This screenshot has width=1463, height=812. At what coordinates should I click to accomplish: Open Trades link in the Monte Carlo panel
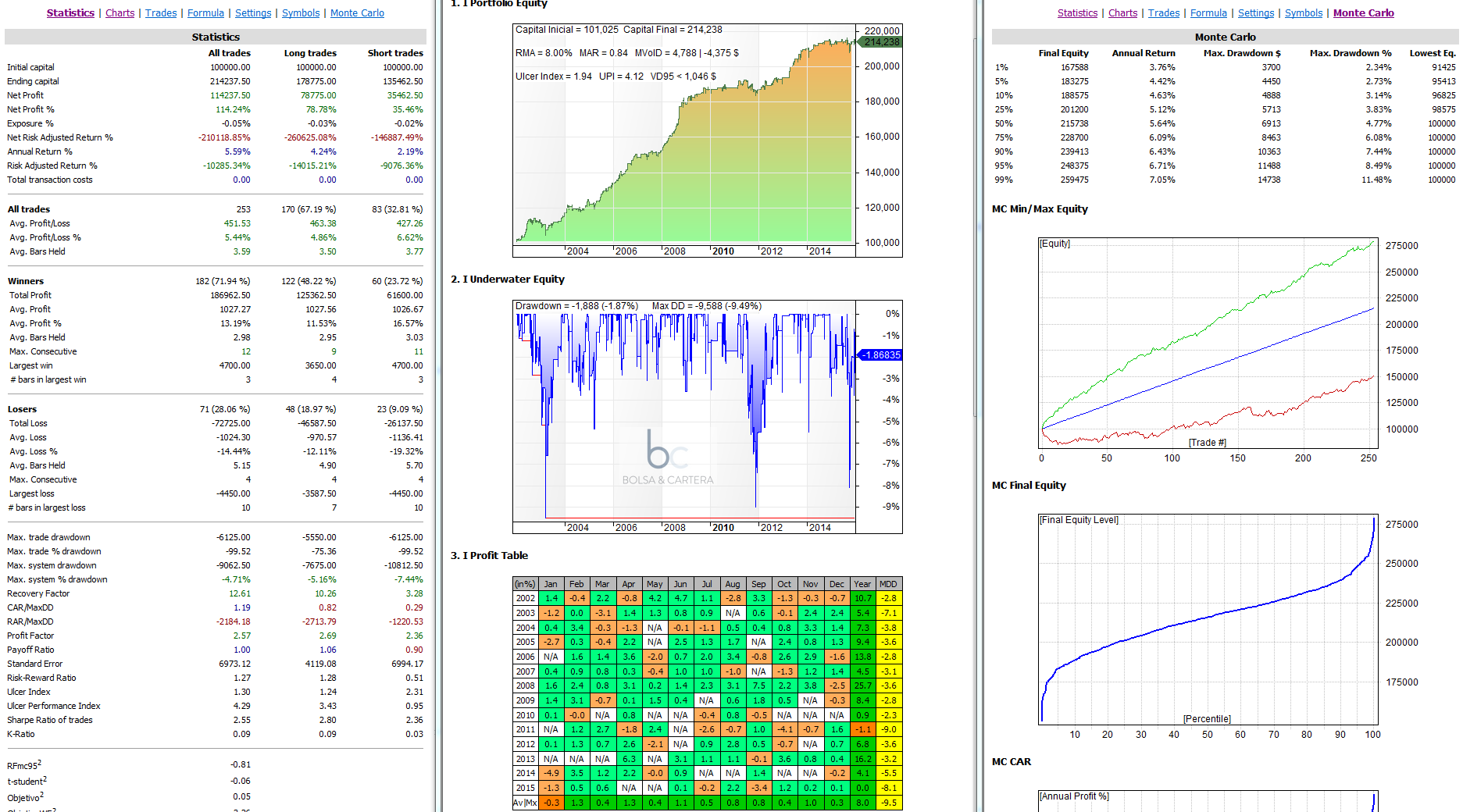coord(1164,13)
